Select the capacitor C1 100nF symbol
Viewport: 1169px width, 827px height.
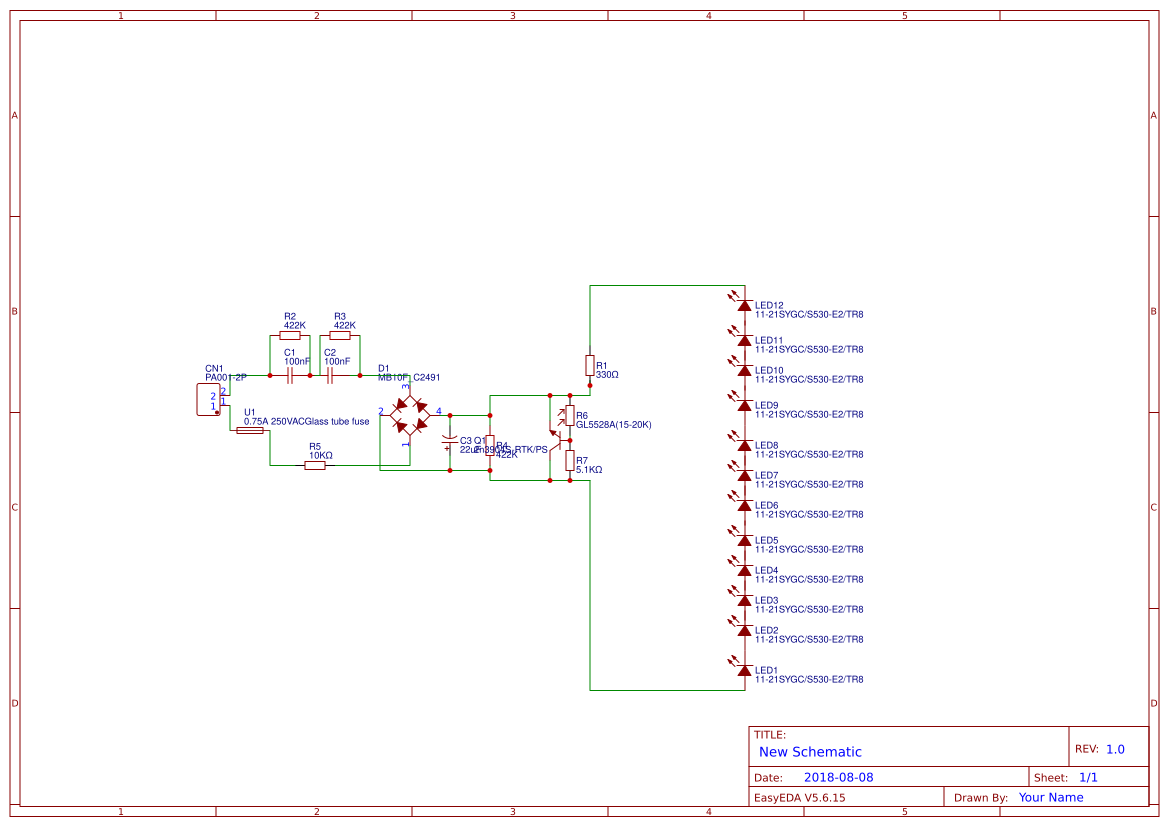click(x=291, y=376)
